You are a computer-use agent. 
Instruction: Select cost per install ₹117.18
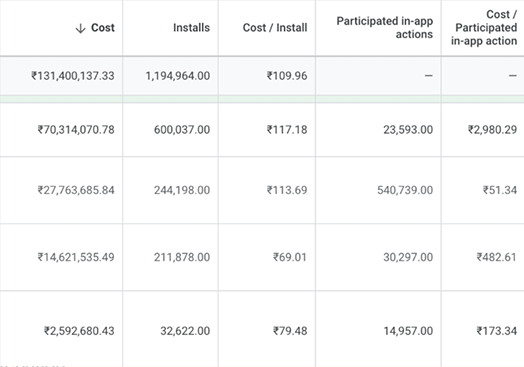tap(287, 130)
